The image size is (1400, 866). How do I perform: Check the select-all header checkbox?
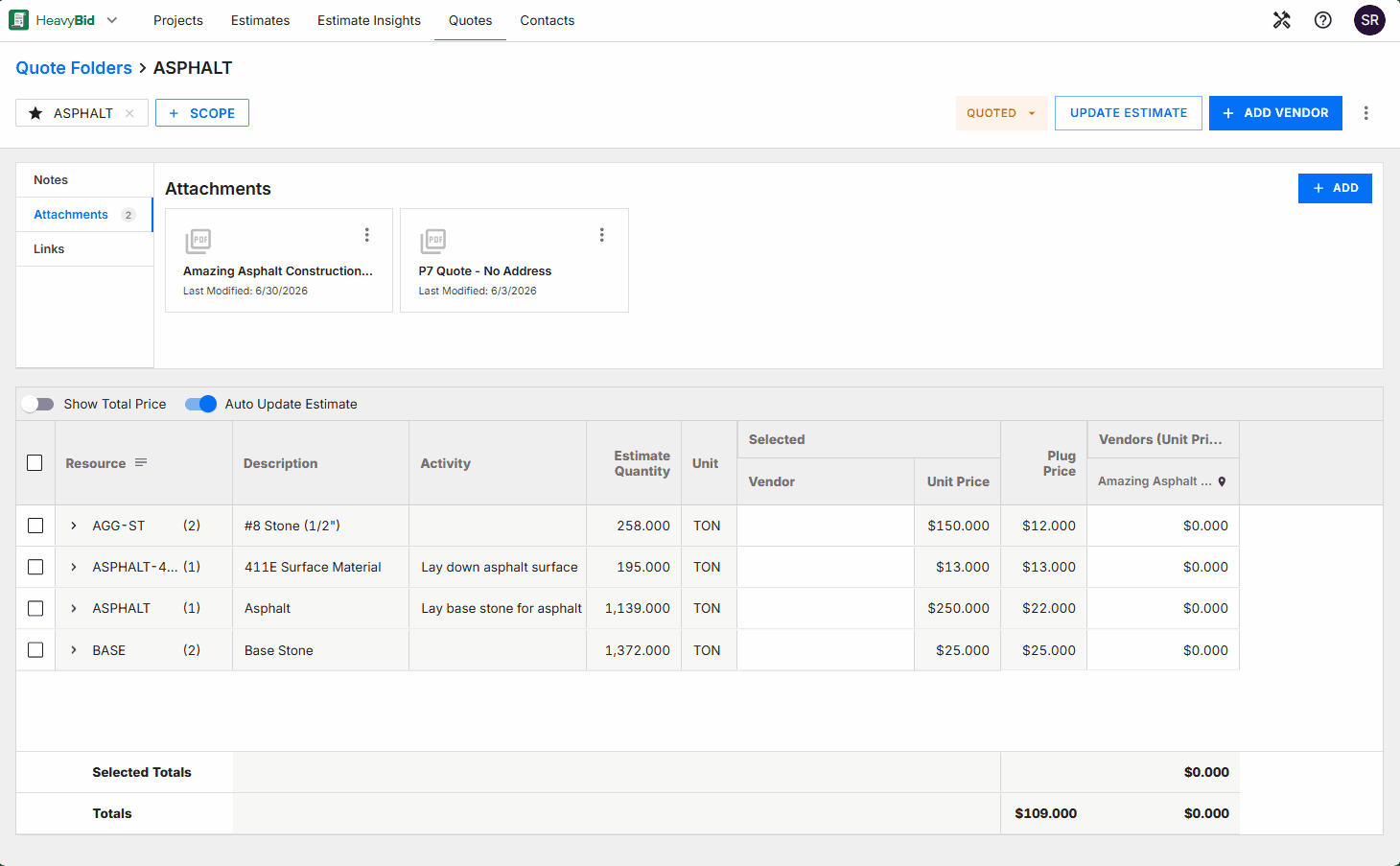point(35,463)
